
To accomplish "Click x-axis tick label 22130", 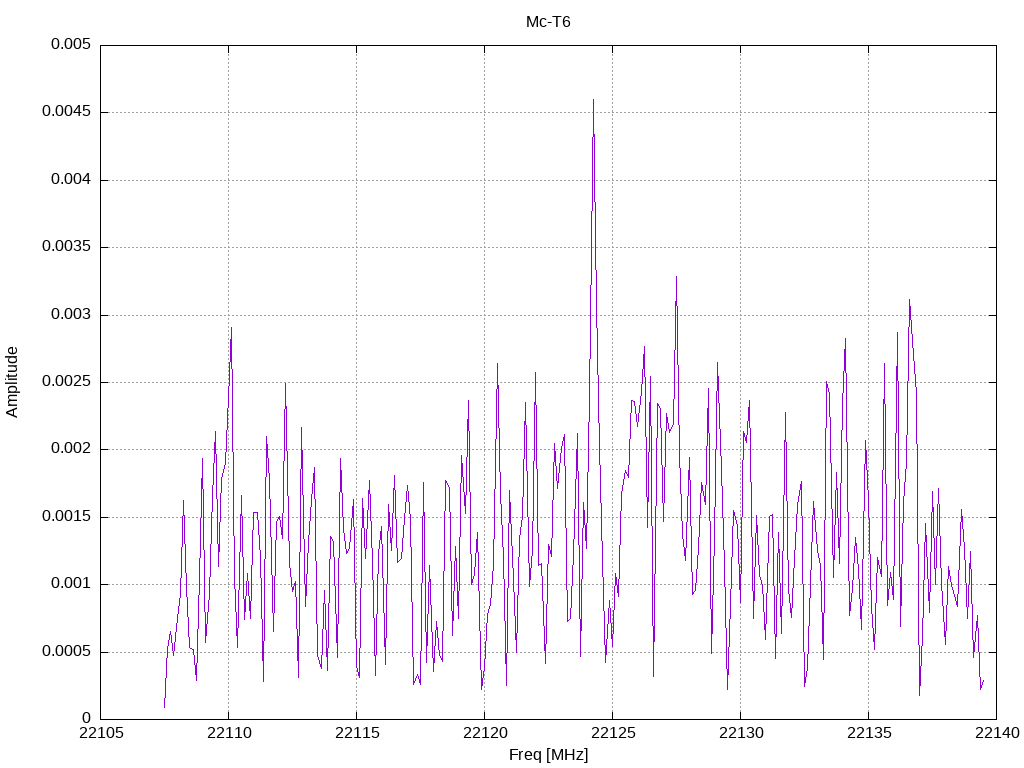I will (741, 733).
